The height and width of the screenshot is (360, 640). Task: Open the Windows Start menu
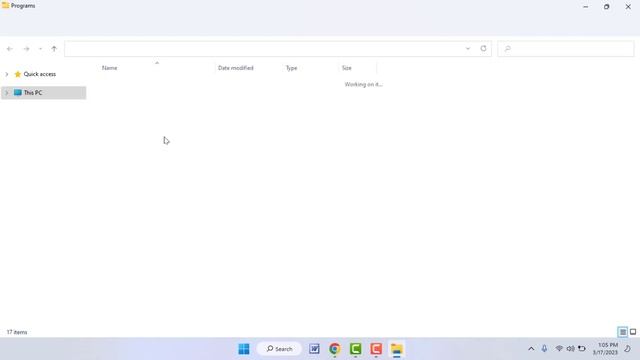pos(244,349)
